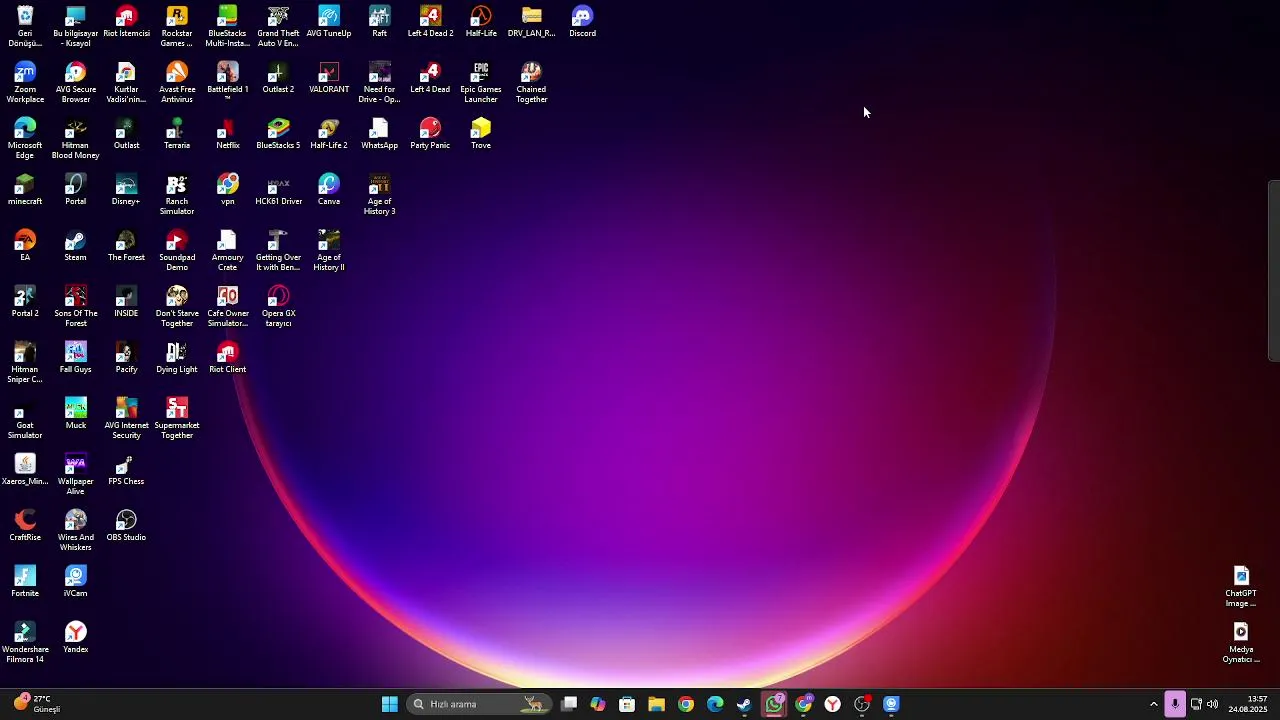Click the Hızlı arama search box

pyautogui.click(x=479, y=704)
